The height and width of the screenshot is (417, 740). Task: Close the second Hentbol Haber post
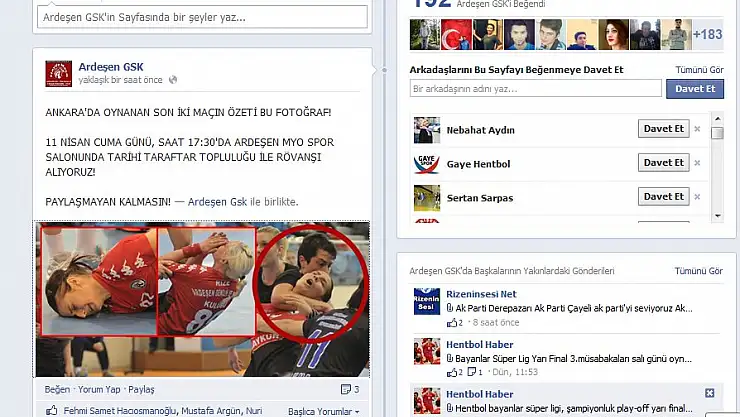(x=709, y=393)
